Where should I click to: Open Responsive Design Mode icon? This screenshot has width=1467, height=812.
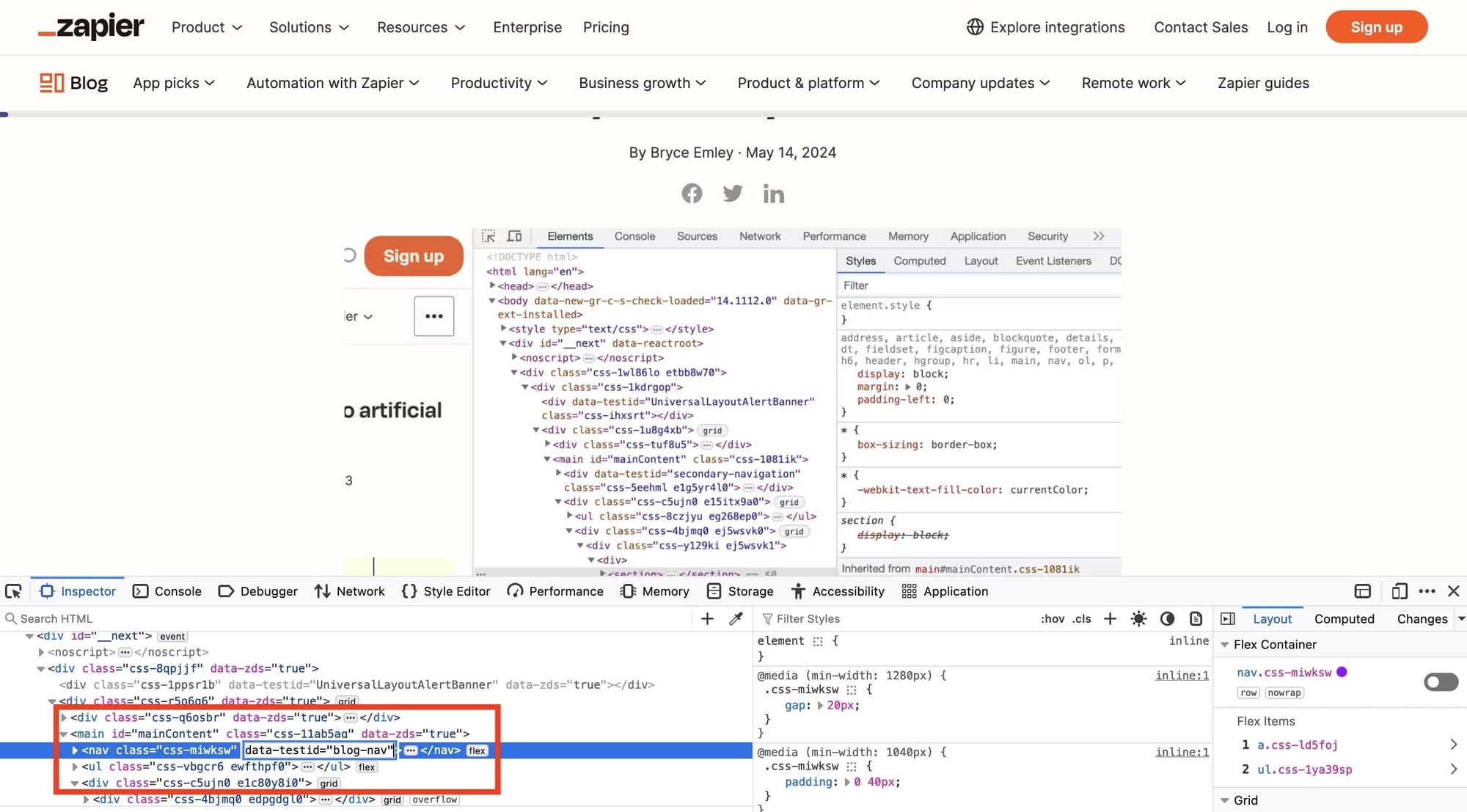(1400, 591)
